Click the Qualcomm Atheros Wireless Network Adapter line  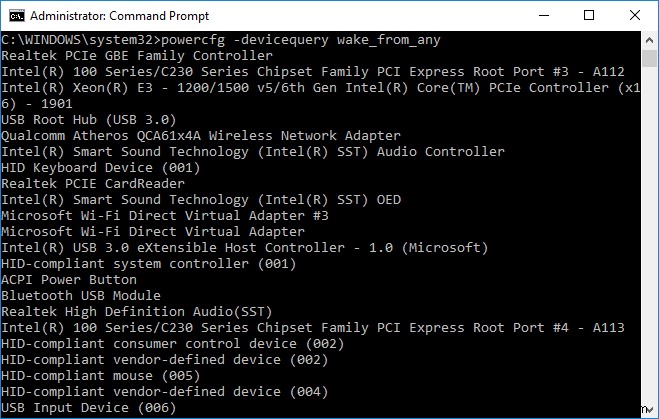pos(200,135)
